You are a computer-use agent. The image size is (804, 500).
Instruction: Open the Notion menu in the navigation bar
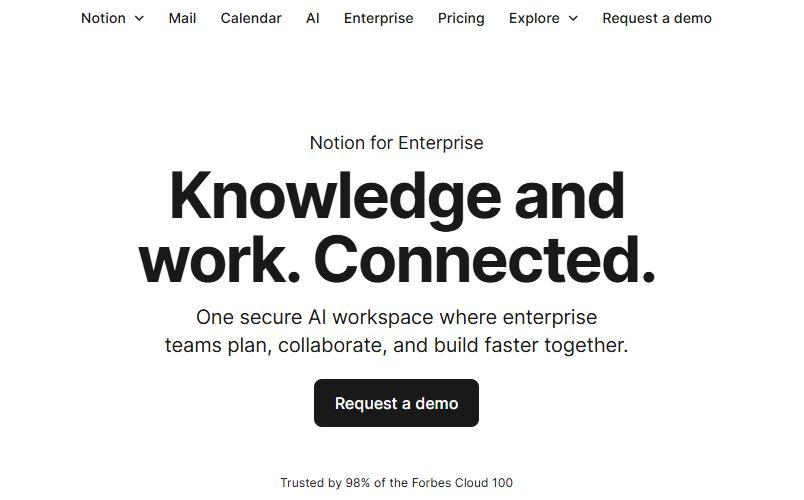103,18
